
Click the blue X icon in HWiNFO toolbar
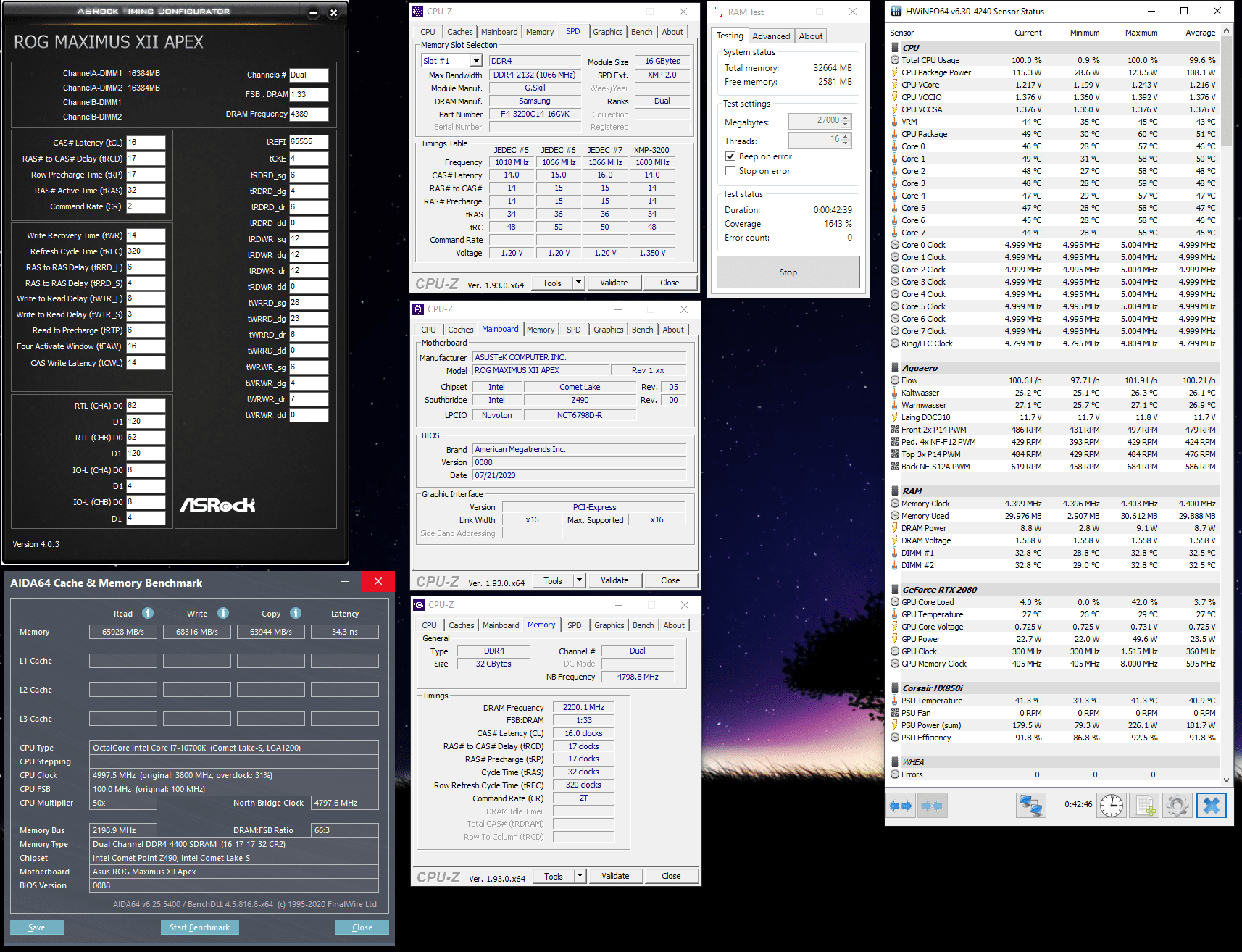1212,806
